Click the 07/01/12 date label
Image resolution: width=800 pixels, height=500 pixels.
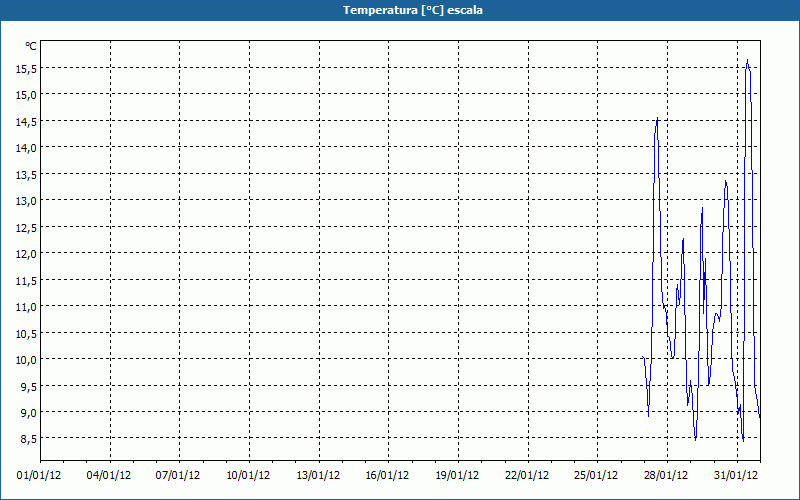click(178, 476)
